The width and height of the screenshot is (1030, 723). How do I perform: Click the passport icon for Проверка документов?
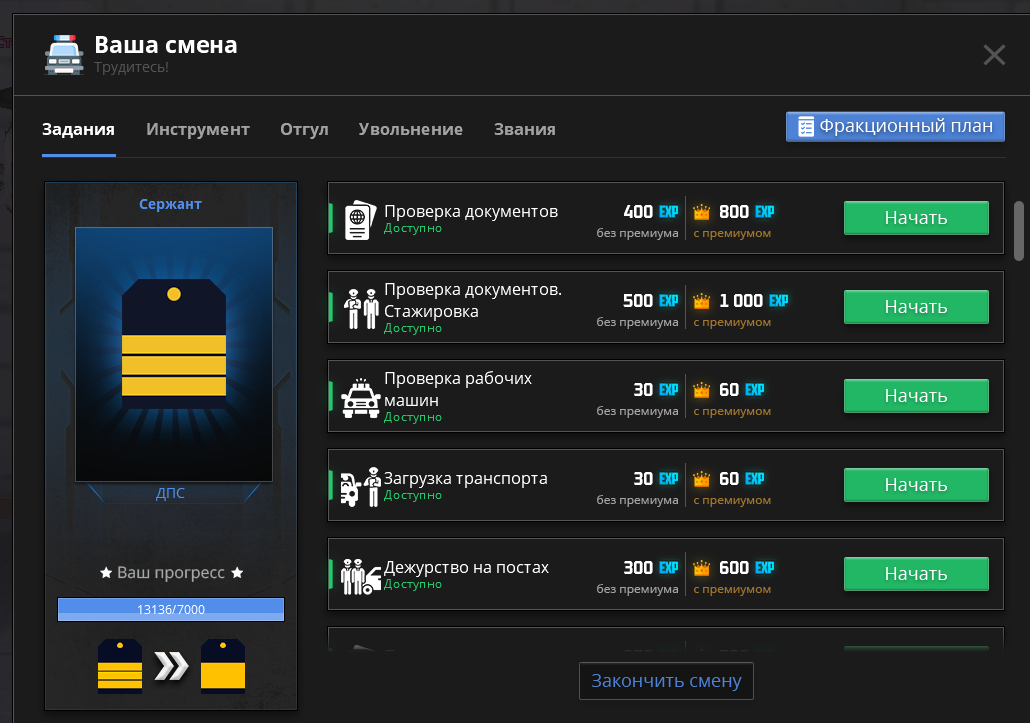click(358, 219)
